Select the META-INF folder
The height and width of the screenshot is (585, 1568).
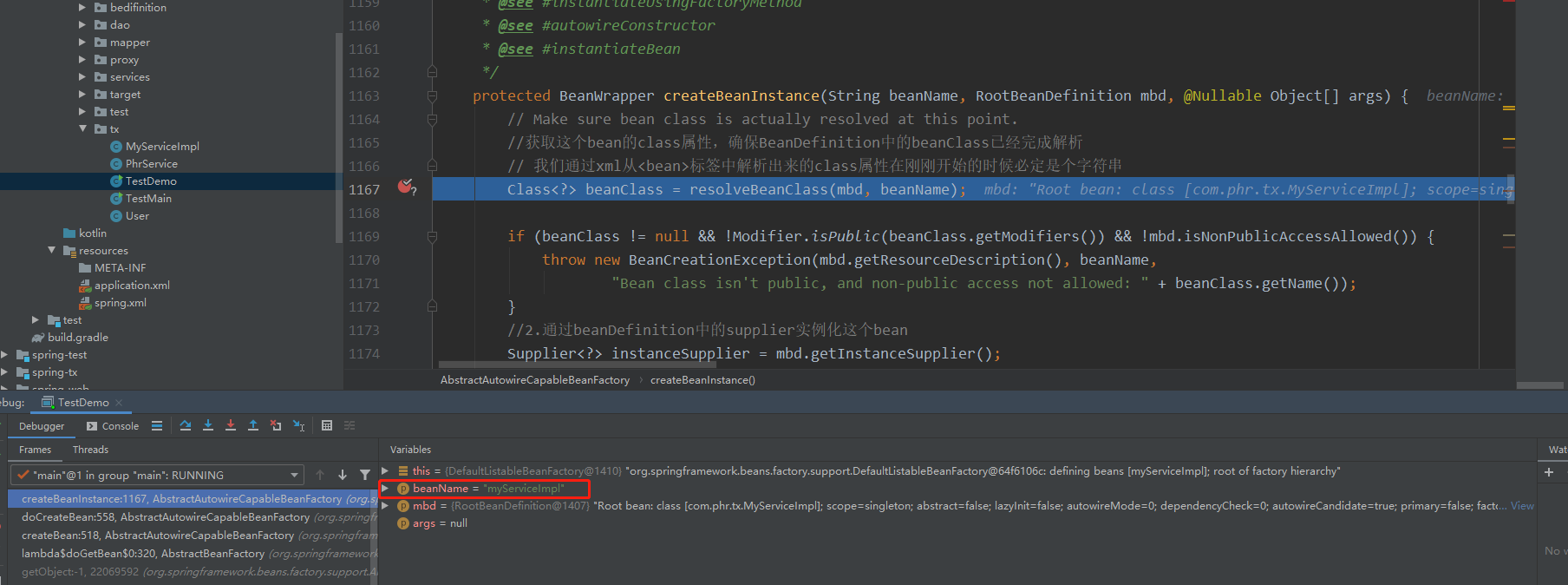(x=120, y=267)
